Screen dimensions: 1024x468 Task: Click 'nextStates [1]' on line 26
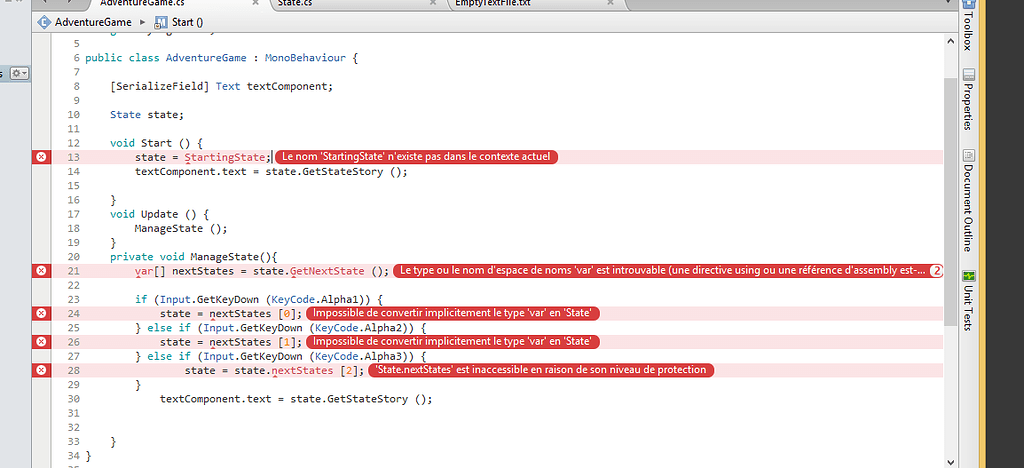click(253, 342)
